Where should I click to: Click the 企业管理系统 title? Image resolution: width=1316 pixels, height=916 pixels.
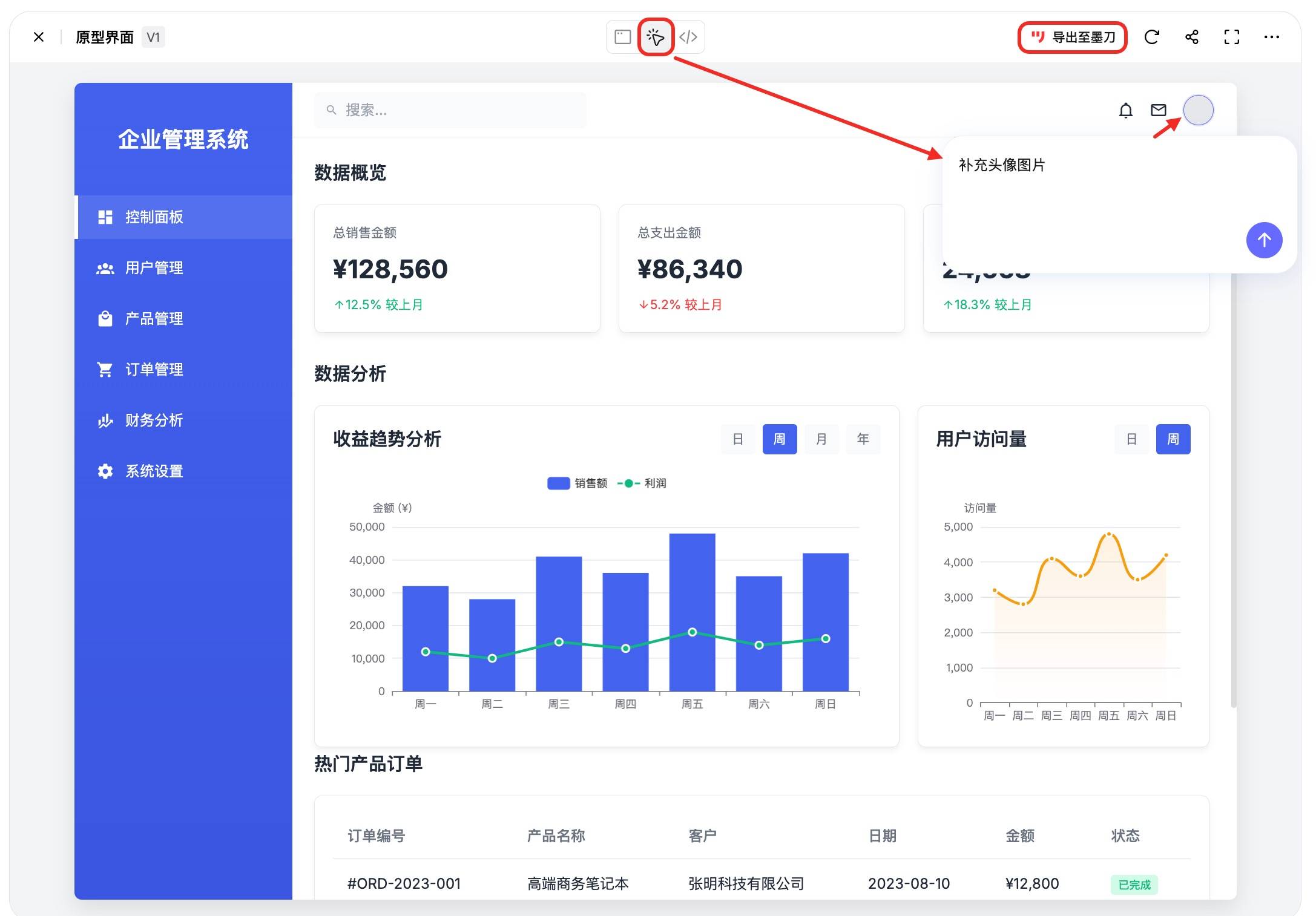point(183,140)
